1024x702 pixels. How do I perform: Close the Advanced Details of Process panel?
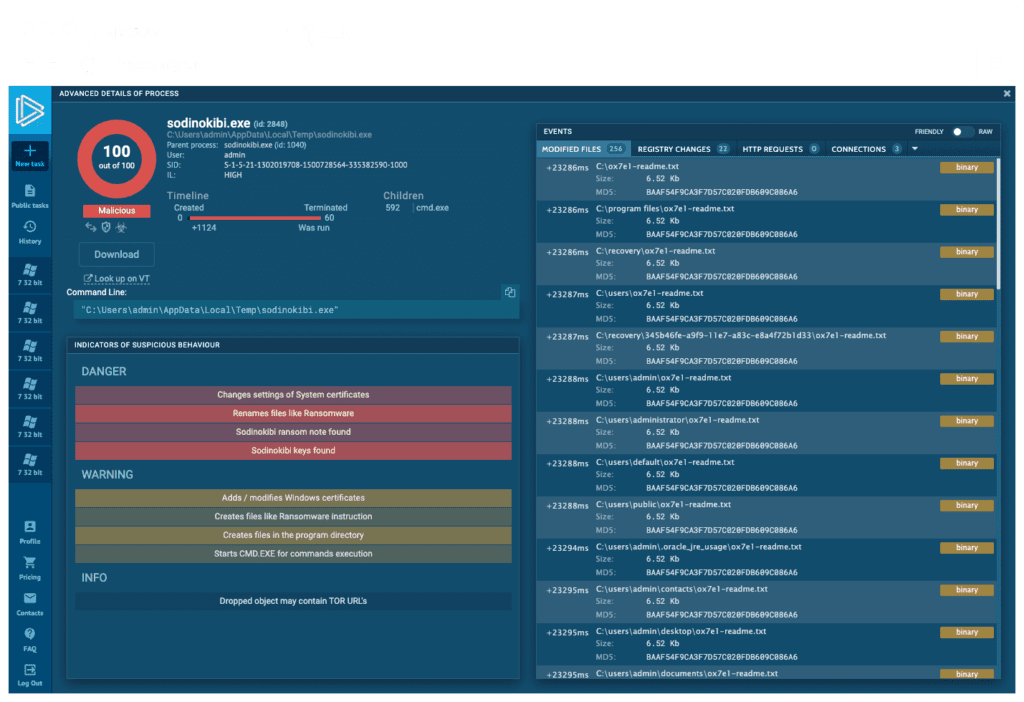(1007, 93)
